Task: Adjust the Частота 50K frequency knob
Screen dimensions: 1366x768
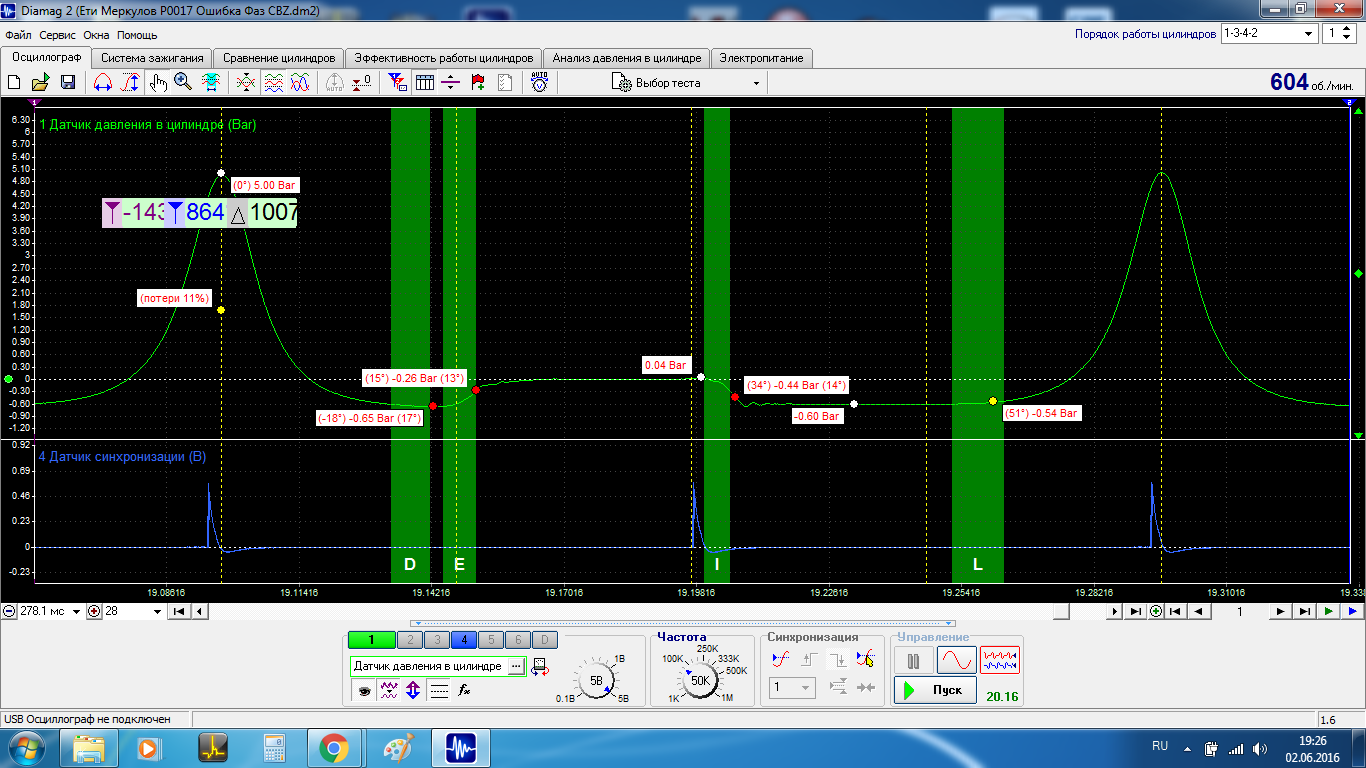Action: (700, 681)
